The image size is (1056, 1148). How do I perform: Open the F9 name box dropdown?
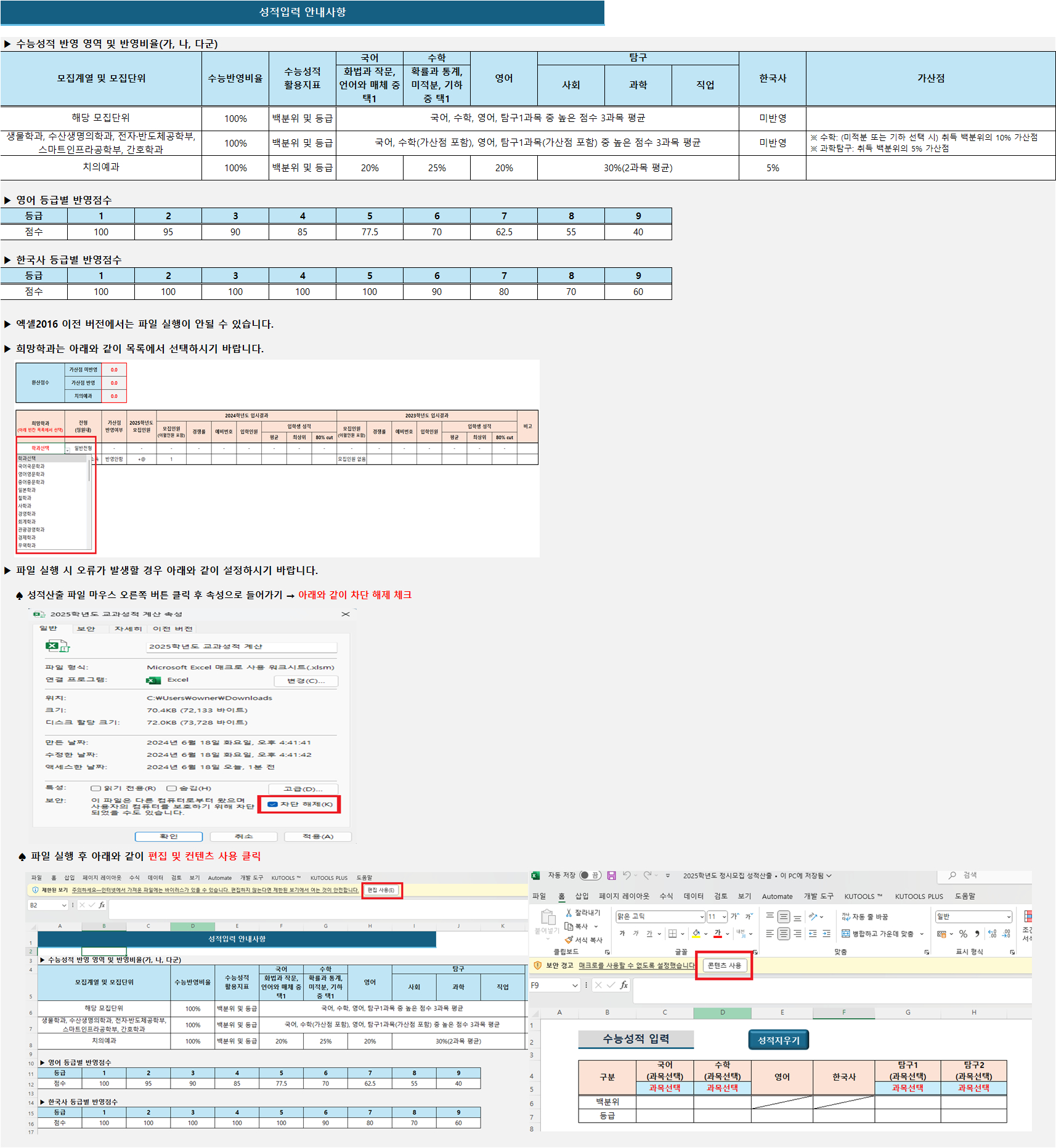pyautogui.click(x=575, y=985)
